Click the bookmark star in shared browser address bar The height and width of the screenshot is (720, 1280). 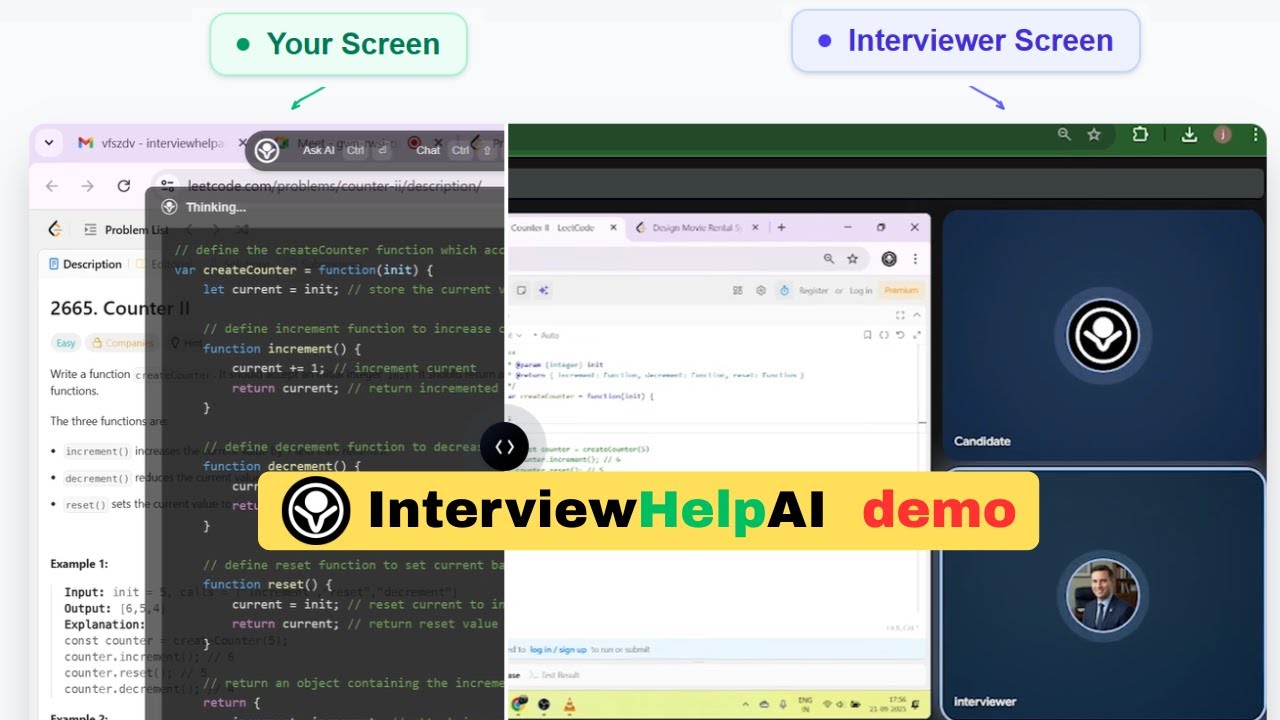click(x=853, y=259)
